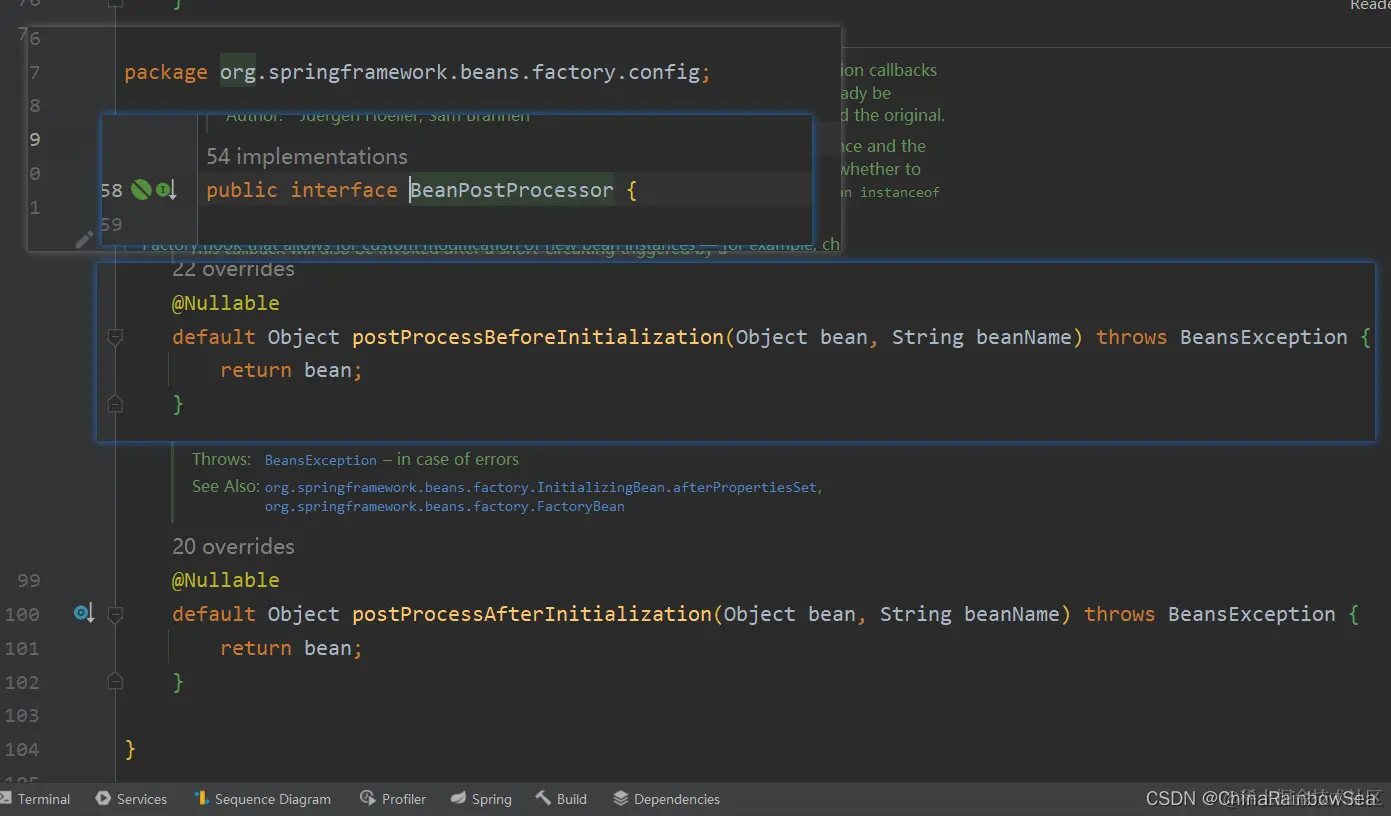The width and height of the screenshot is (1391, 816).
Task: Click the BeanPostProcessor interface name
Action: pyautogui.click(x=512, y=190)
